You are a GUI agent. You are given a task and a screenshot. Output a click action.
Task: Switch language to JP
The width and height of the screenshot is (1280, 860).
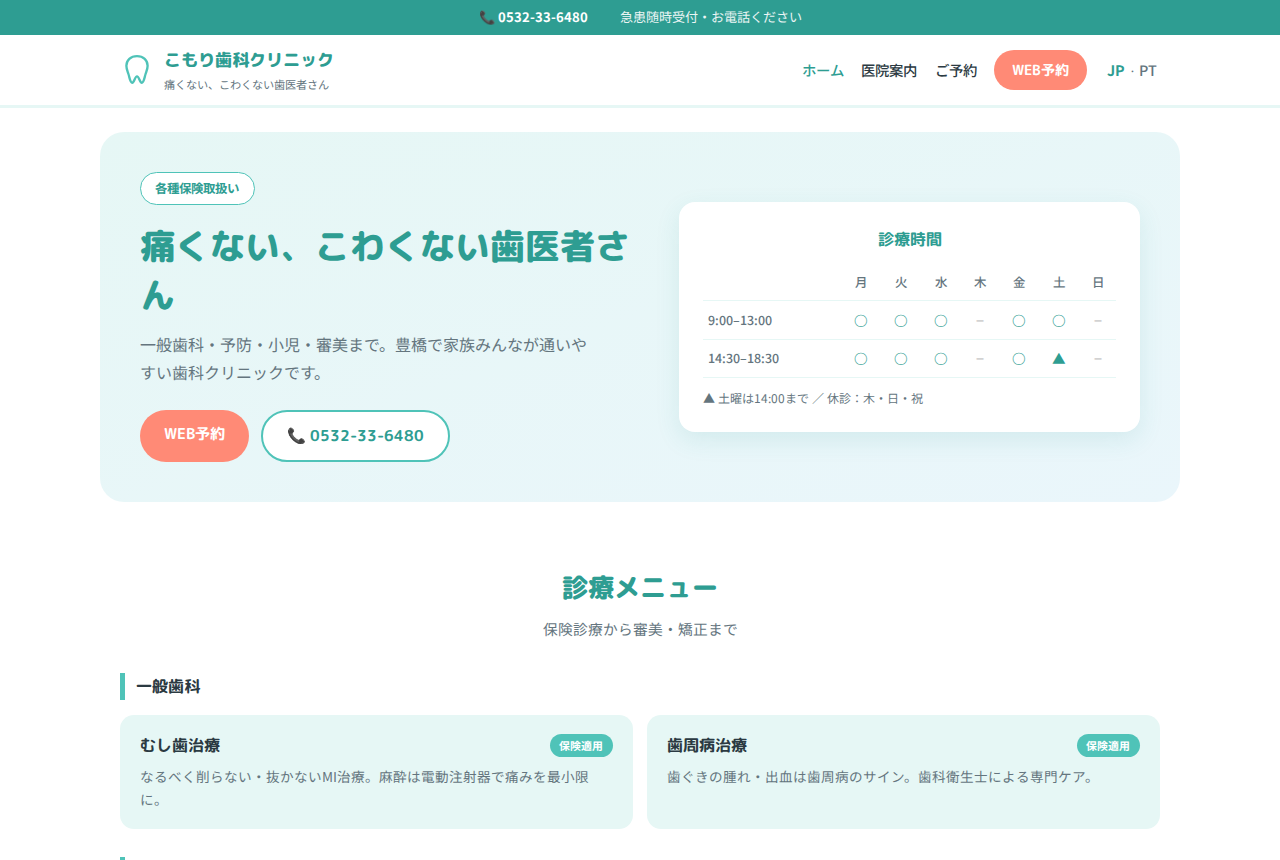(1116, 71)
